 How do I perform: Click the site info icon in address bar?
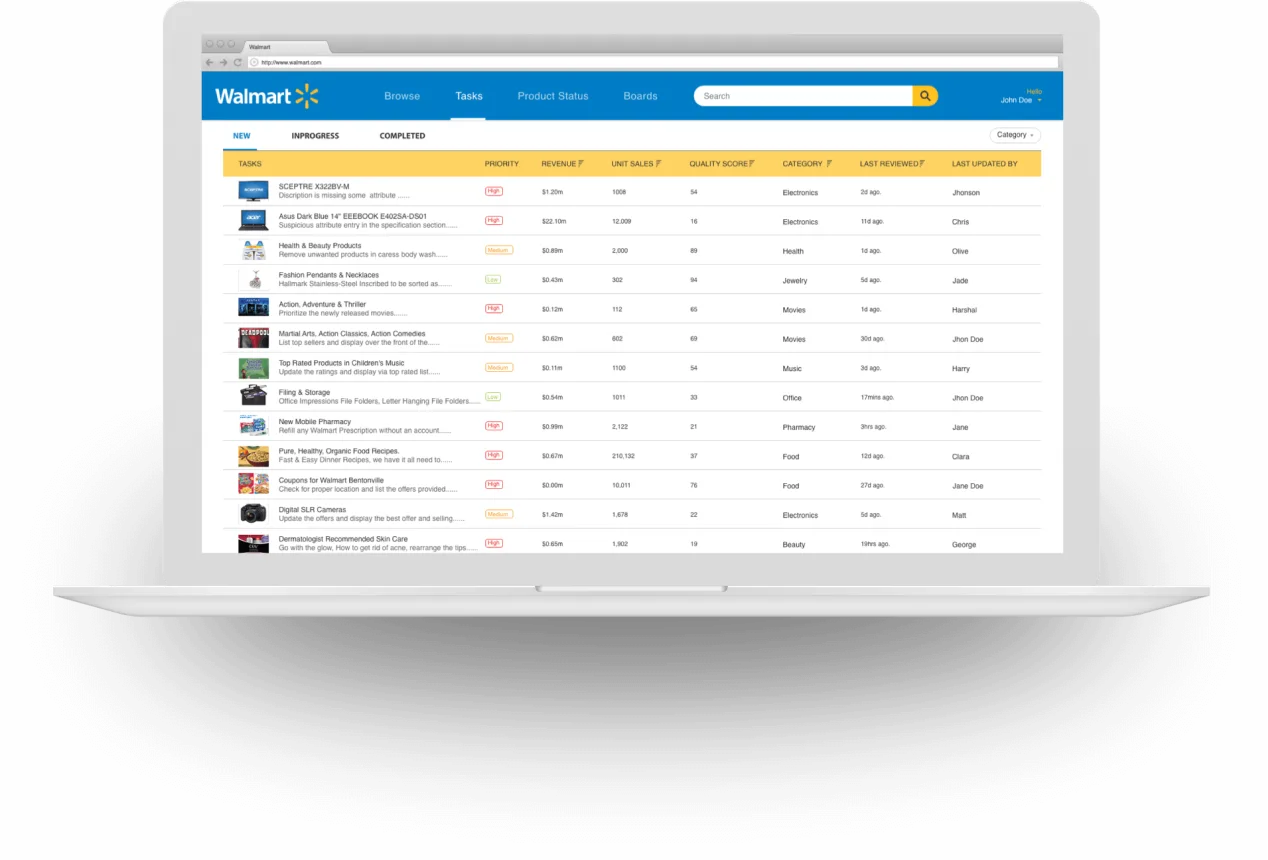pyautogui.click(x=254, y=62)
